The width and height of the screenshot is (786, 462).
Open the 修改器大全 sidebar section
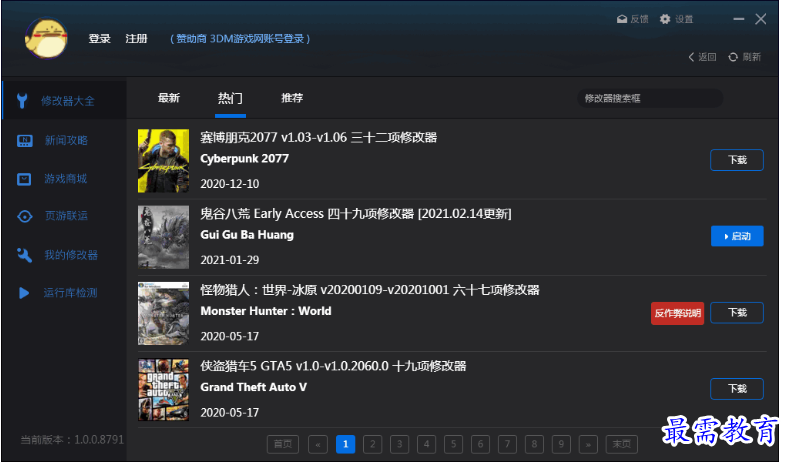point(64,101)
